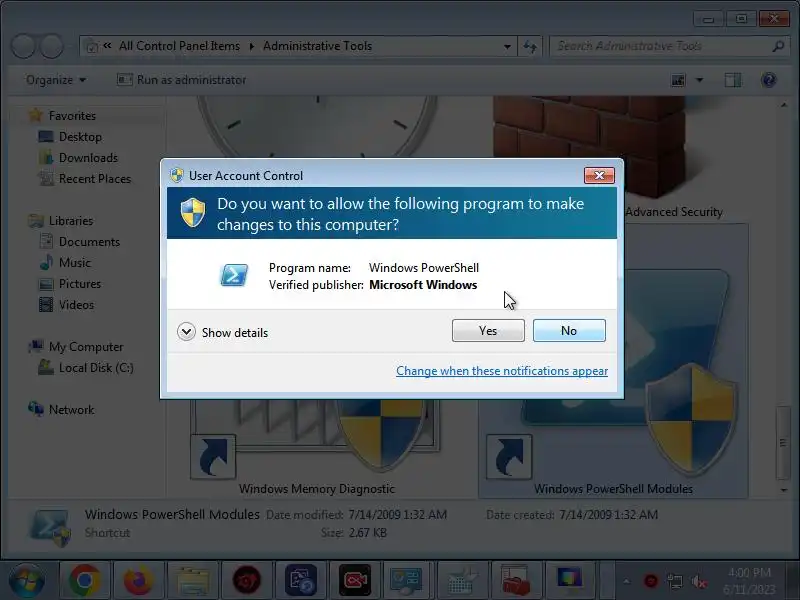This screenshot has height=600, width=800.
Task: Click the Explorer vertical scrollbar
Action: (783, 443)
